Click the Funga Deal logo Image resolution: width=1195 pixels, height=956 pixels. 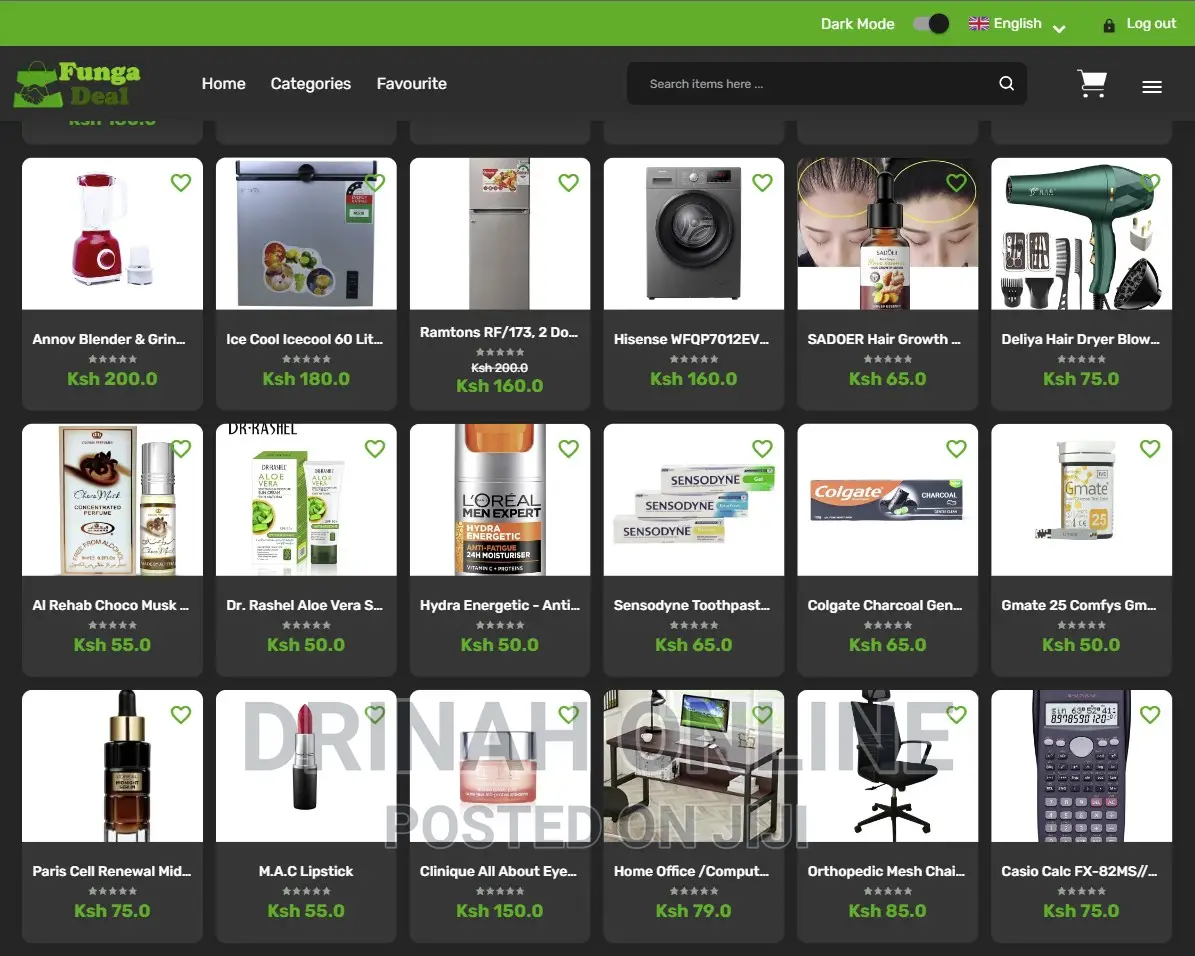coord(77,84)
